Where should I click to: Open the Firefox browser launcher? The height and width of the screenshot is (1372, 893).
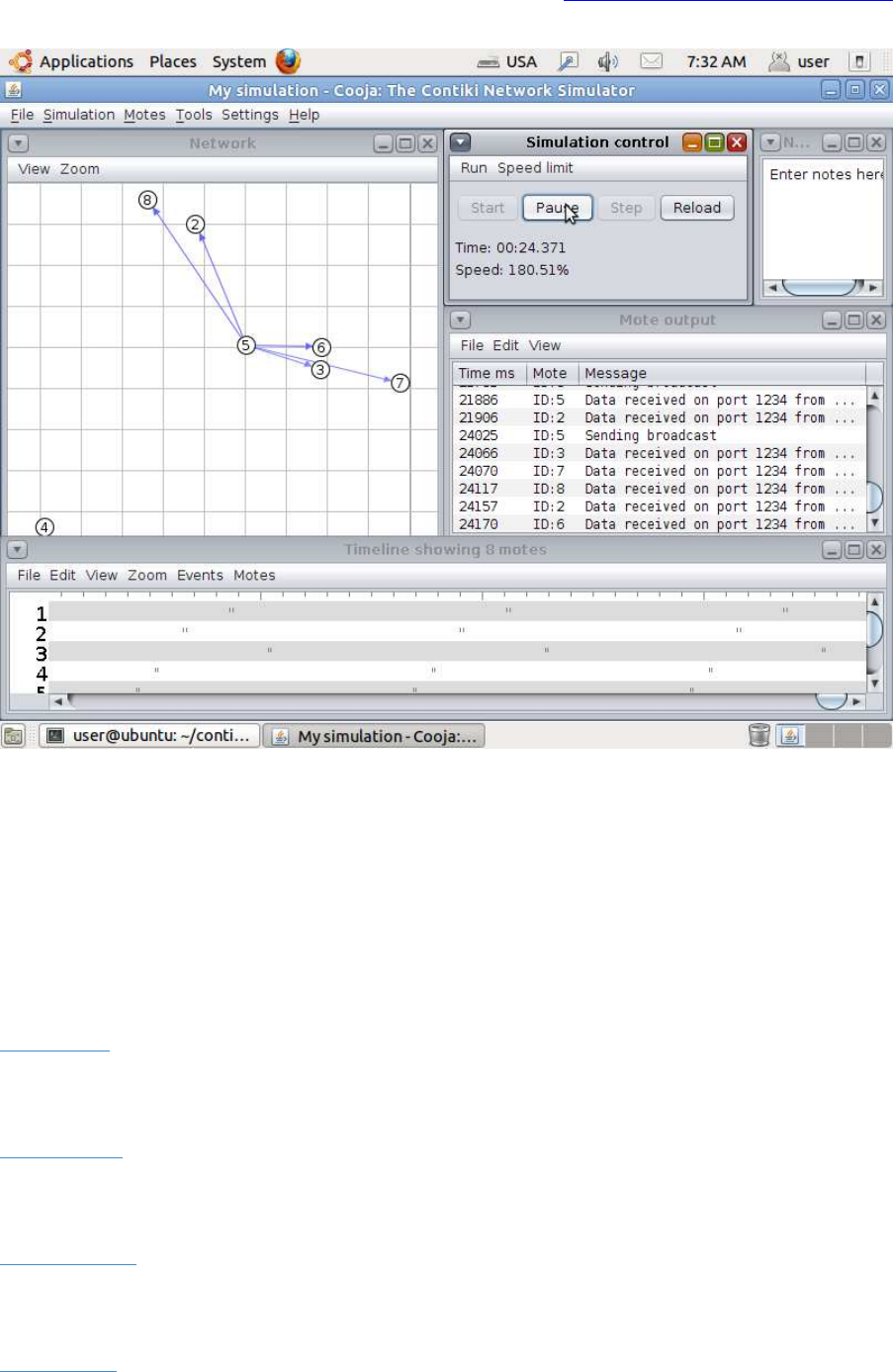pyautogui.click(x=288, y=61)
